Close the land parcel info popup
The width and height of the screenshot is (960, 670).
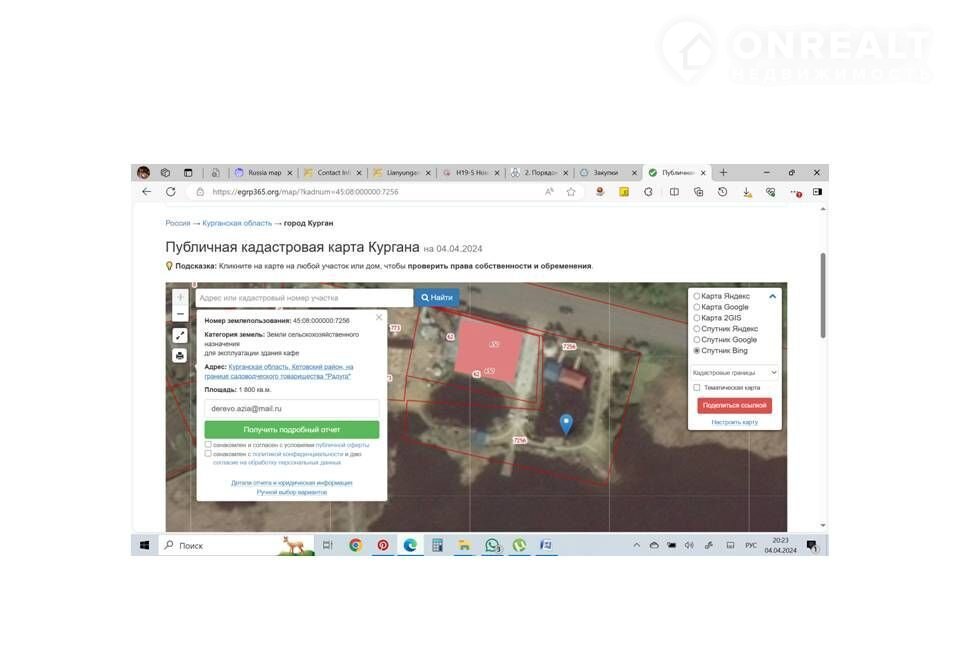[378, 317]
